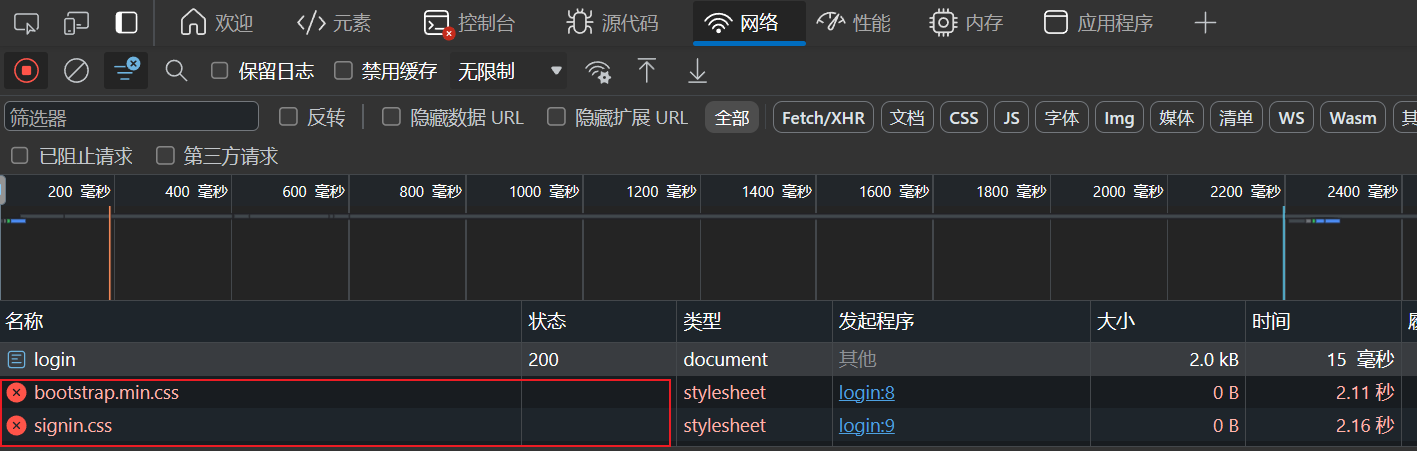
Task: Click the document icon beside login
Action: coord(16,359)
